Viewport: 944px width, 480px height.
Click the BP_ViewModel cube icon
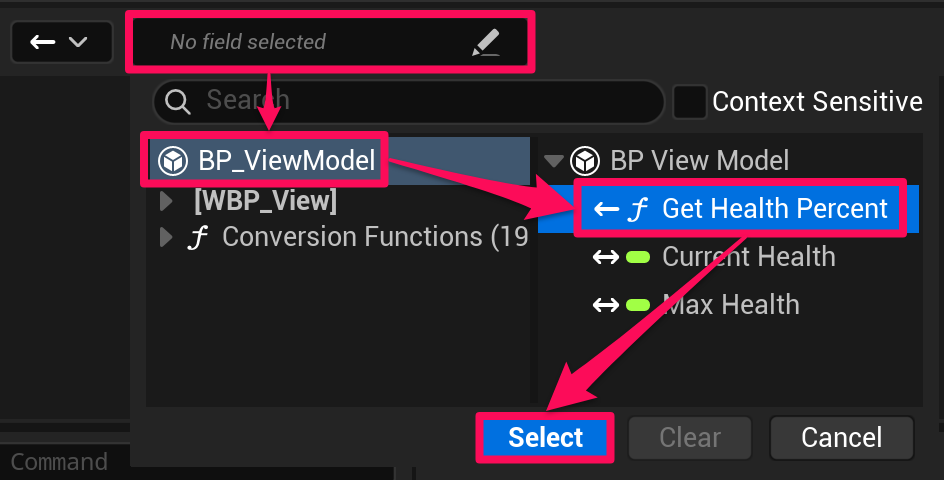173,160
